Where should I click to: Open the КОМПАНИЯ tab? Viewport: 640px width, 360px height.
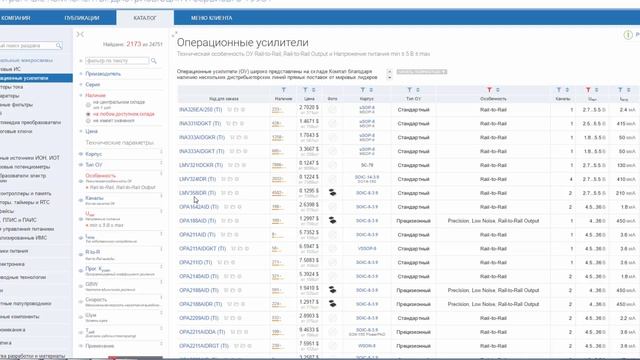16,18
